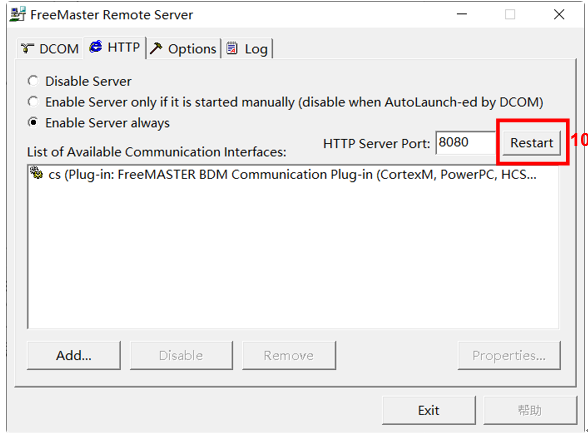
Task: Switch to the DCOM tab
Action: click(x=50, y=48)
